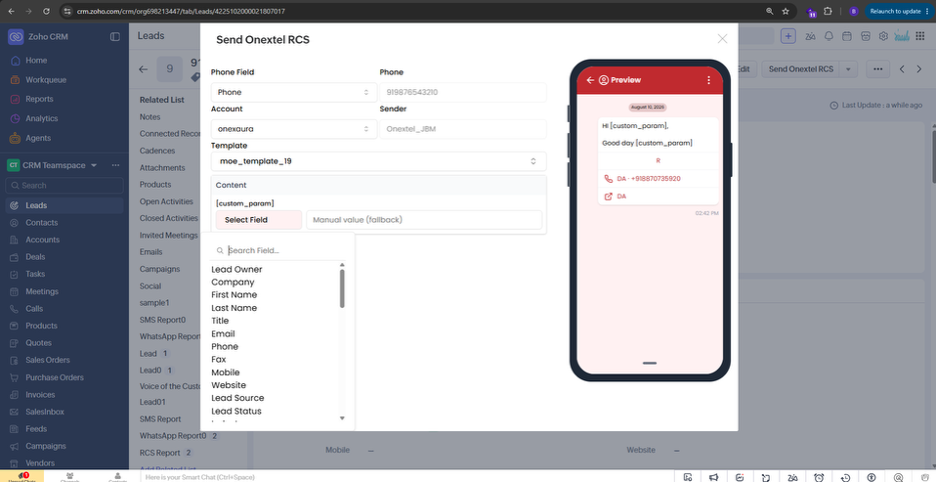Go to previous record chevron
Viewport: 936px width, 482px height.
point(902,69)
